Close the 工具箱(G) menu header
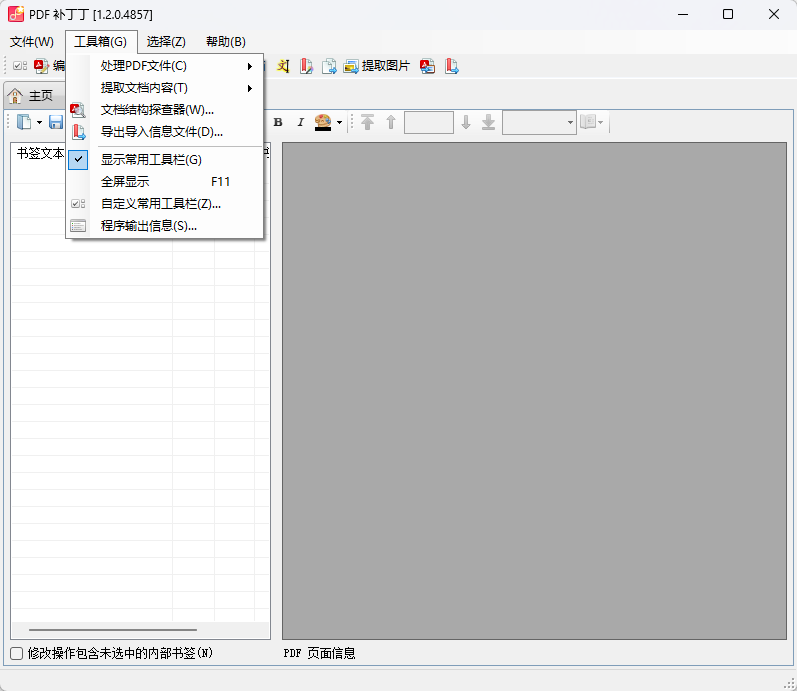 pos(101,42)
